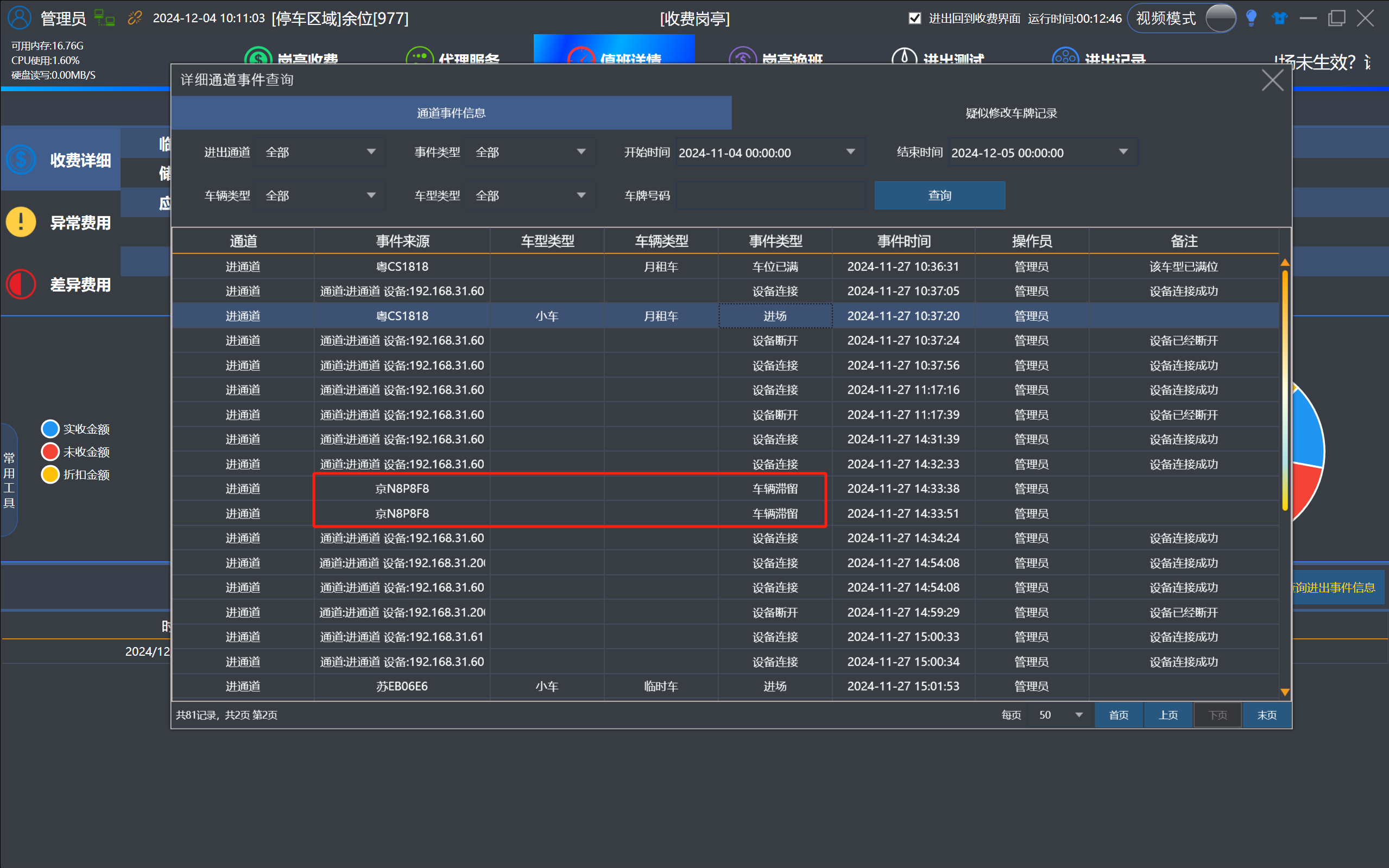Toggle 未收金额 red legend marker
This screenshot has width=1389, height=868.
coord(50,452)
